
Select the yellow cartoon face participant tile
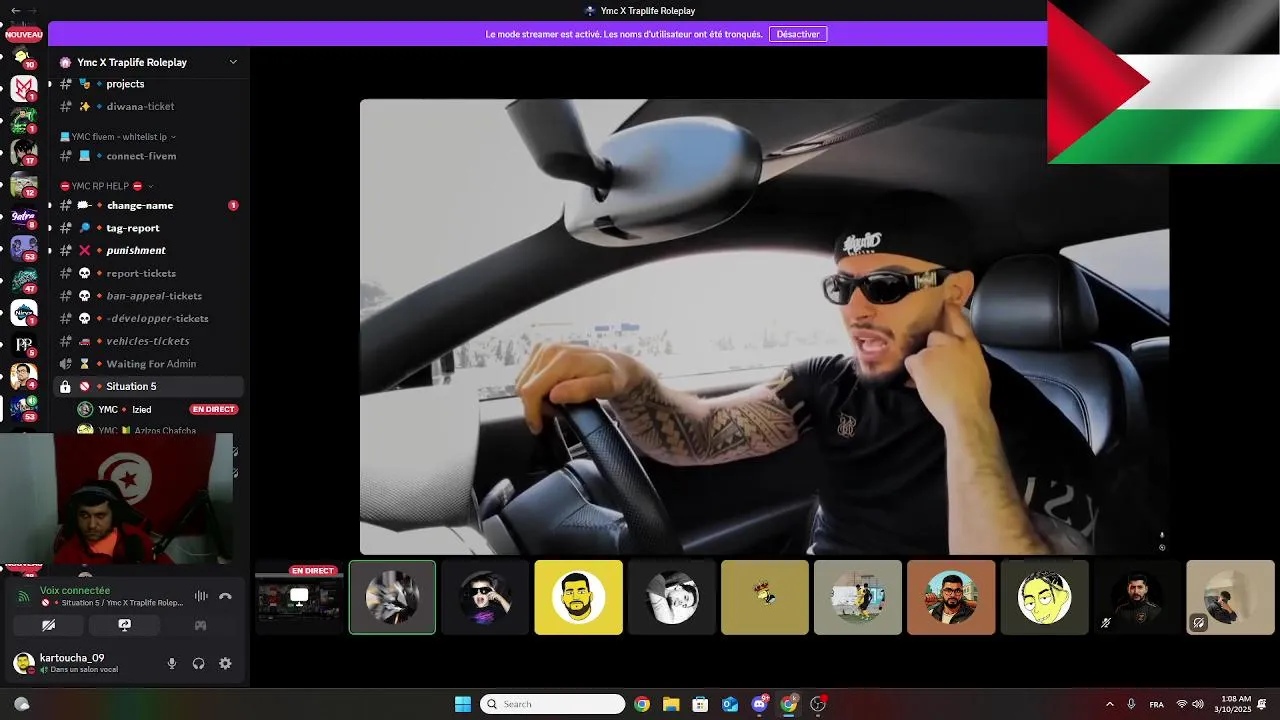click(1044, 597)
